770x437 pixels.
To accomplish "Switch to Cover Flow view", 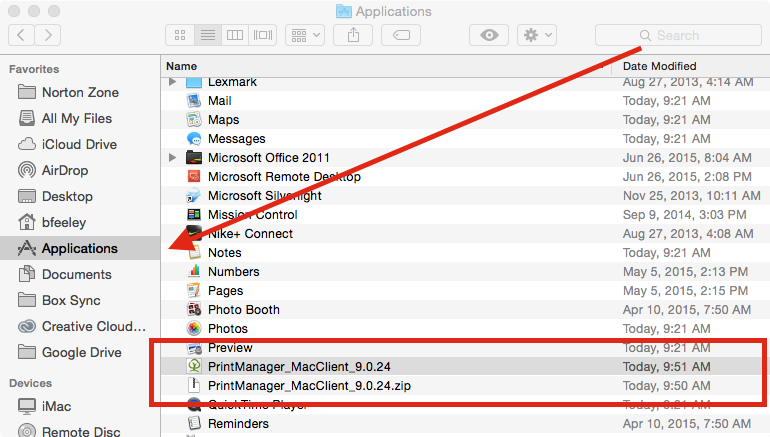I will (x=263, y=35).
